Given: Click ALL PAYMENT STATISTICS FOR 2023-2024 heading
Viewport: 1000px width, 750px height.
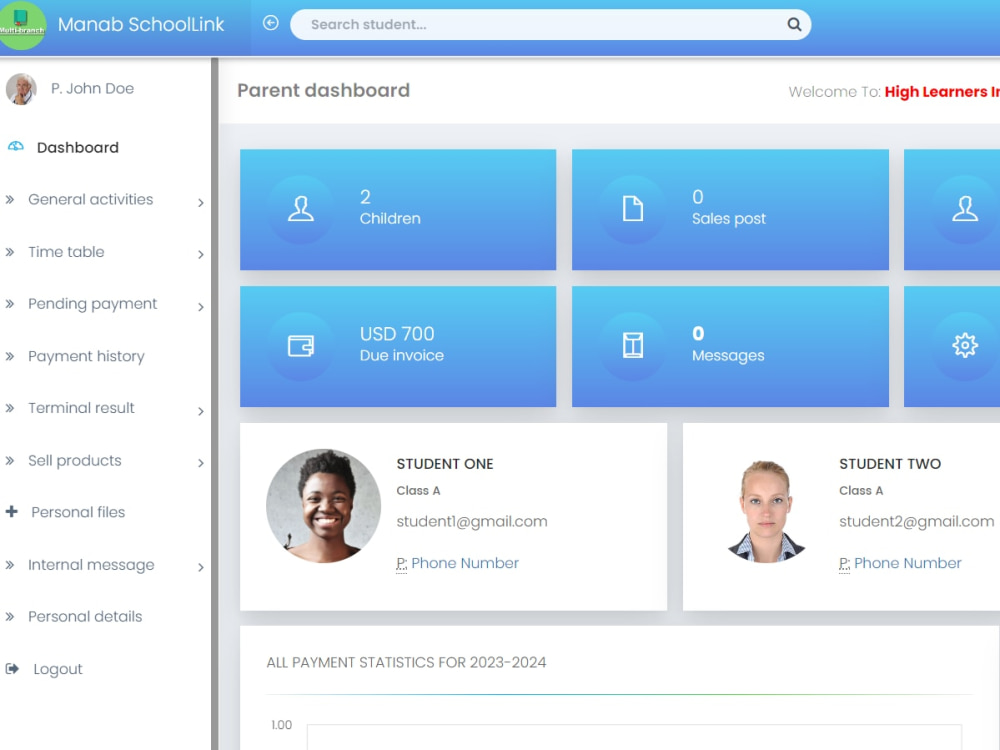Looking at the screenshot, I should click(x=406, y=663).
